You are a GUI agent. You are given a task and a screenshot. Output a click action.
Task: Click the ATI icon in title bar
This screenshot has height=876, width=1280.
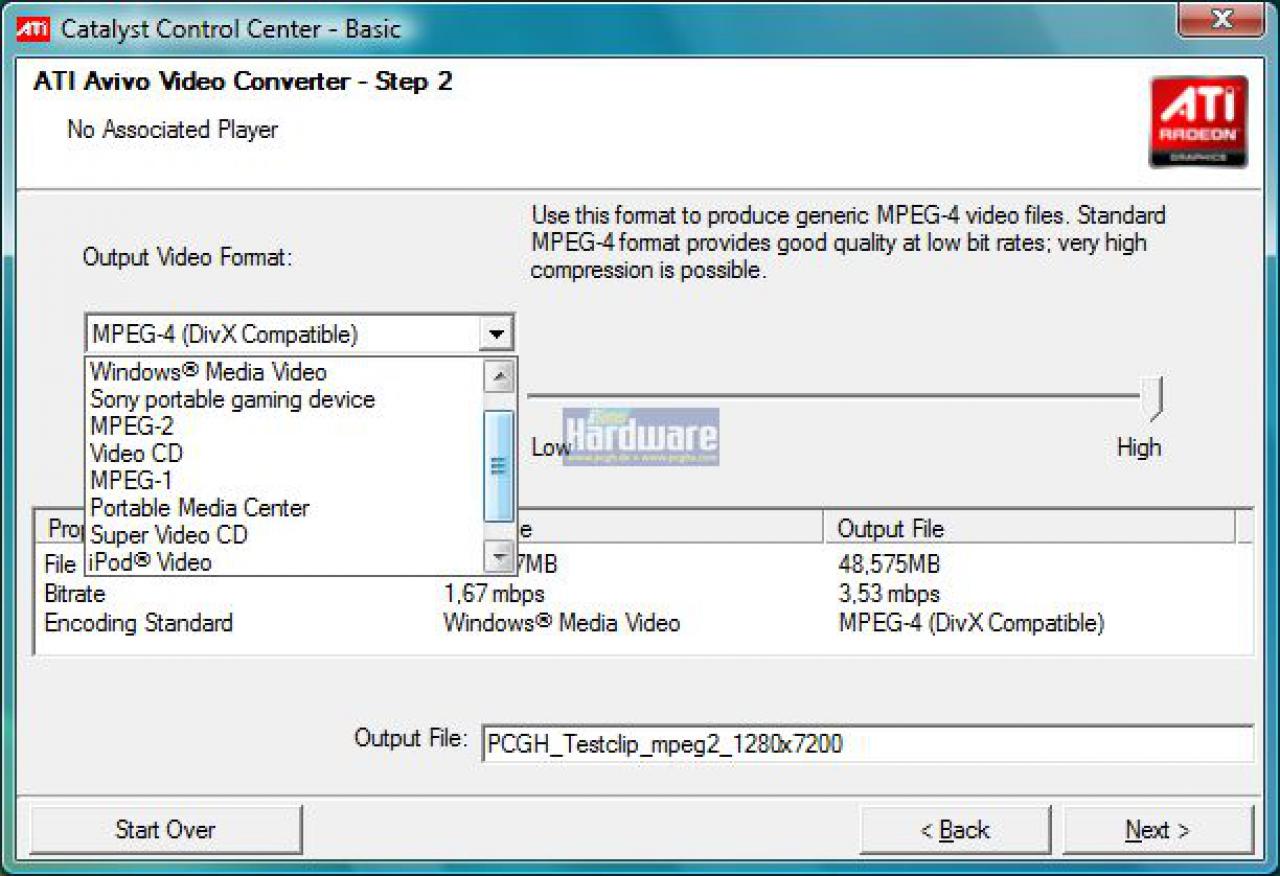33,28
